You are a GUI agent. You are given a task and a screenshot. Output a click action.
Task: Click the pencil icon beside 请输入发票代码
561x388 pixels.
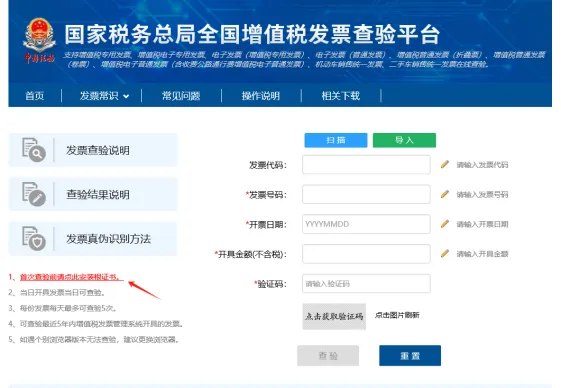coord(445,164)
